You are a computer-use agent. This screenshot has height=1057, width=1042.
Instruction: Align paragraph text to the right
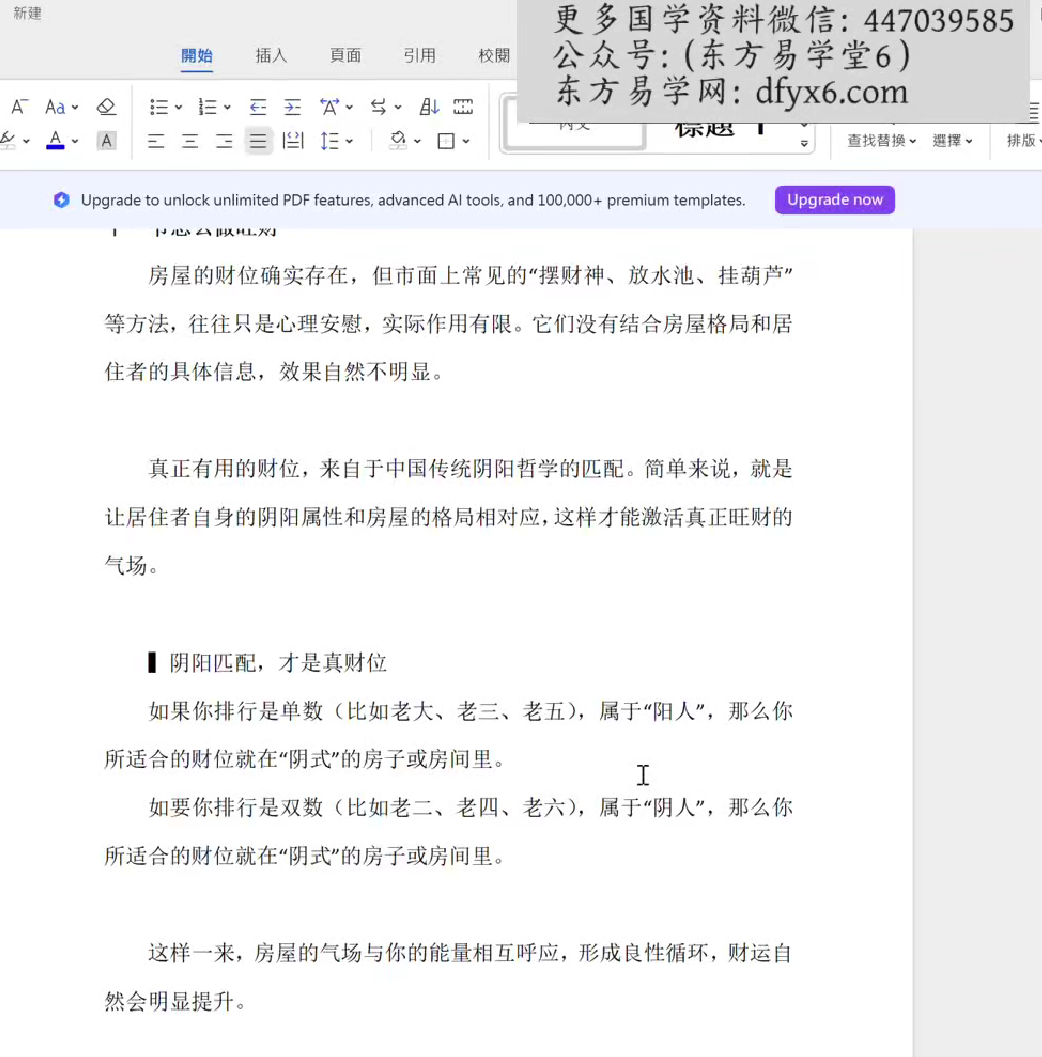(x=224, y=141)
